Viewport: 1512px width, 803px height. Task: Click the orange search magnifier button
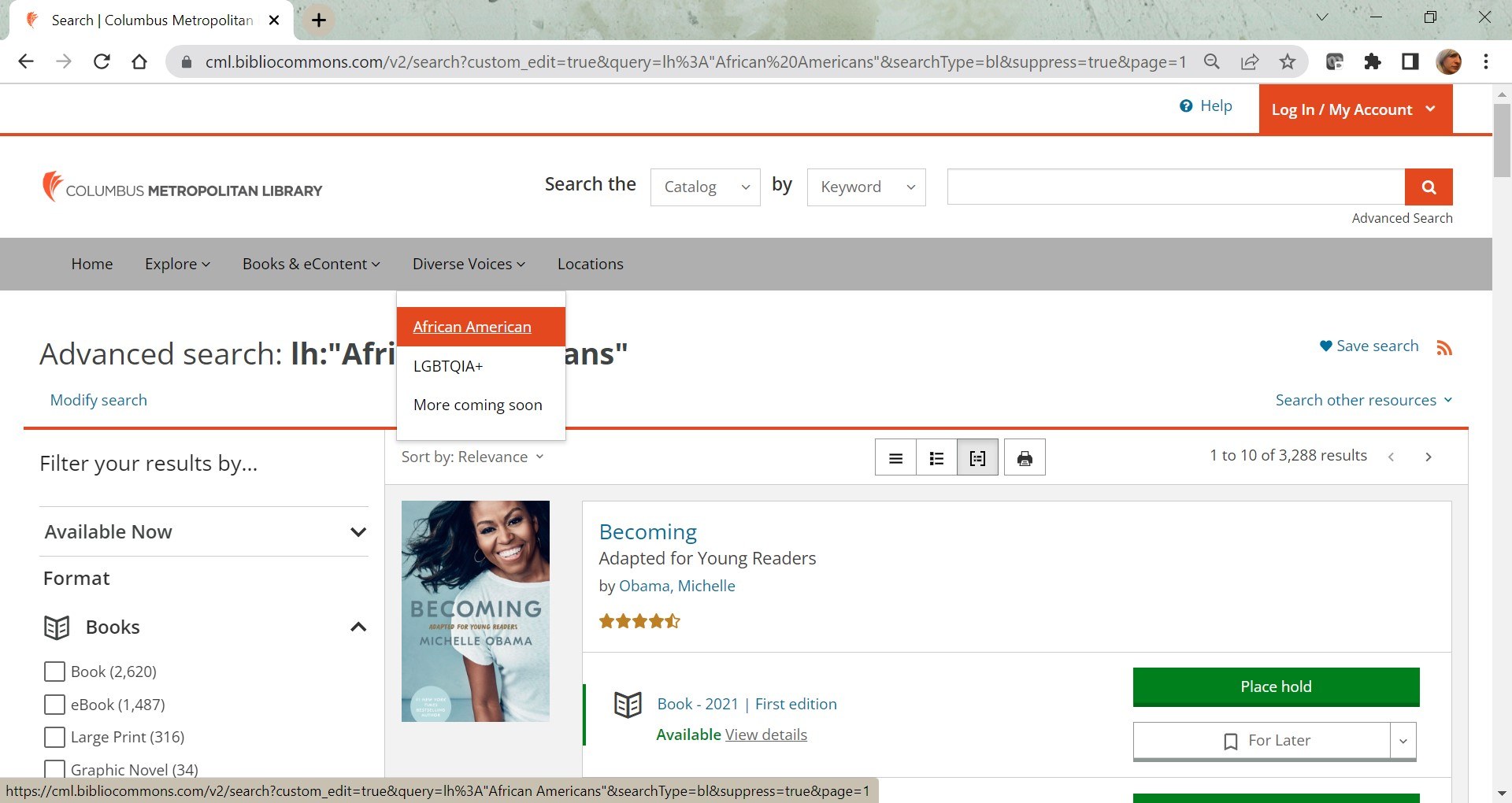pyautogui.click(x=1429, y=187)
